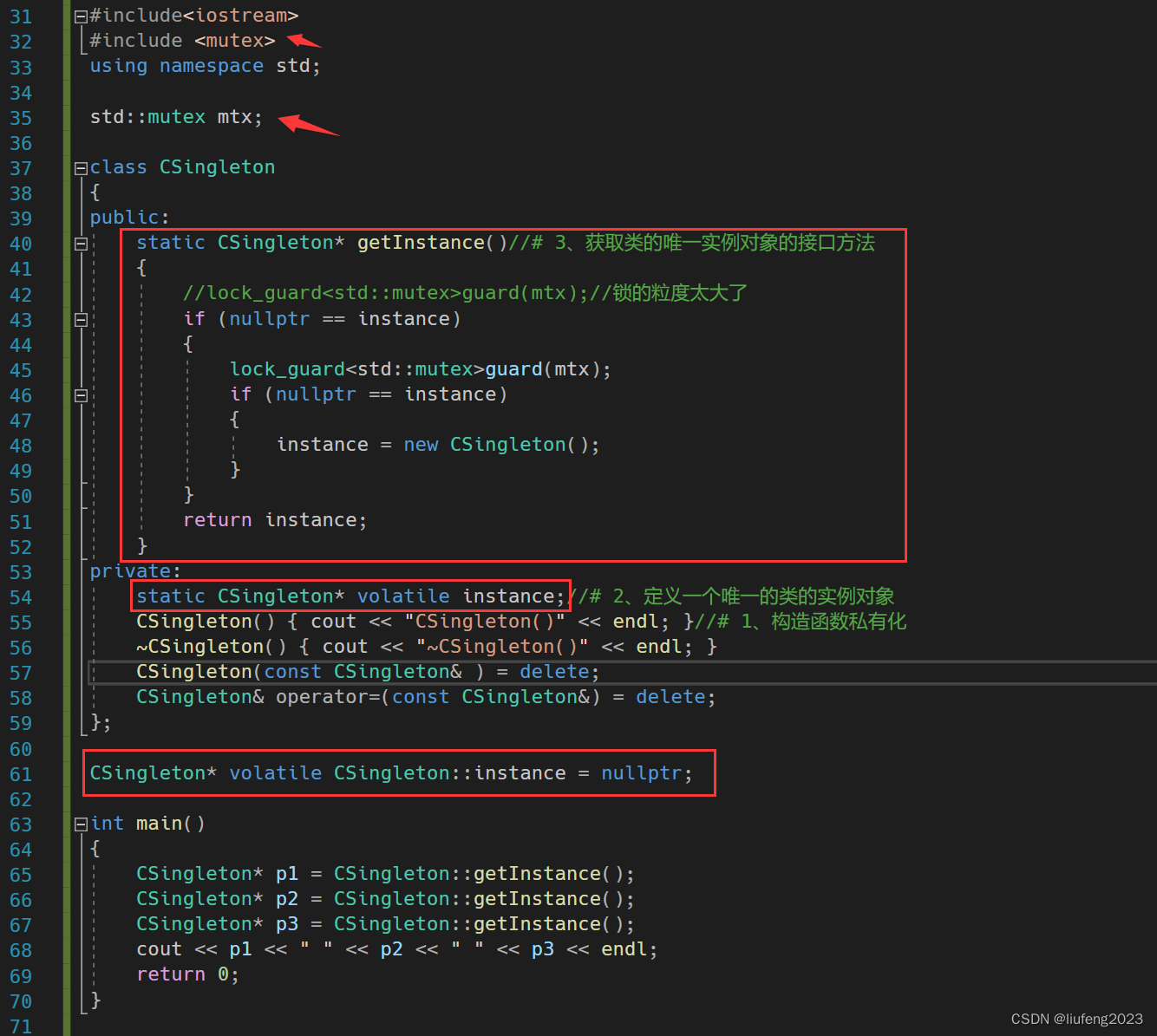The width and height of the screenshot is (1157, 1036).
Task: Click the deleted operator= line
Action: (426, 697)
